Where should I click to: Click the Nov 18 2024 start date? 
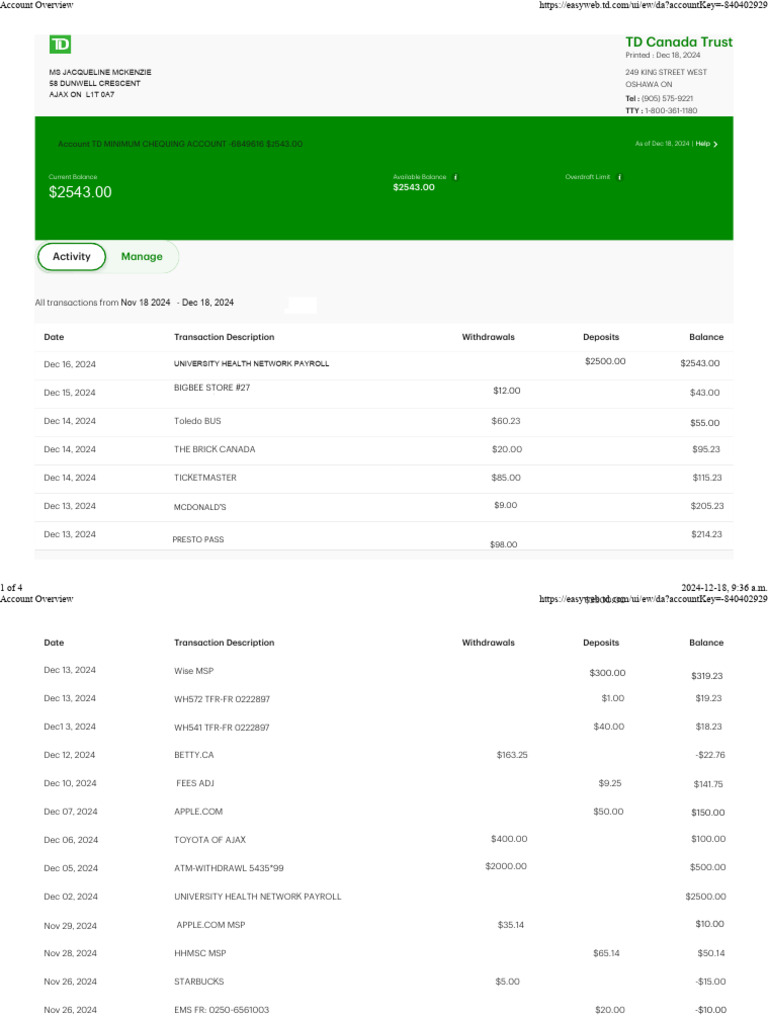(145, 302)
